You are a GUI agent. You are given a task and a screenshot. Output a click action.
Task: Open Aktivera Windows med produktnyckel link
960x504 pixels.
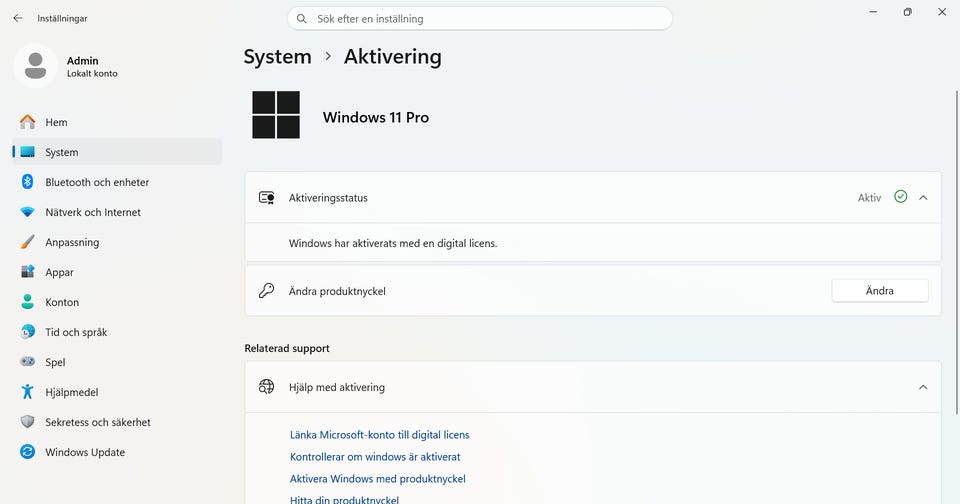(378, 479)
